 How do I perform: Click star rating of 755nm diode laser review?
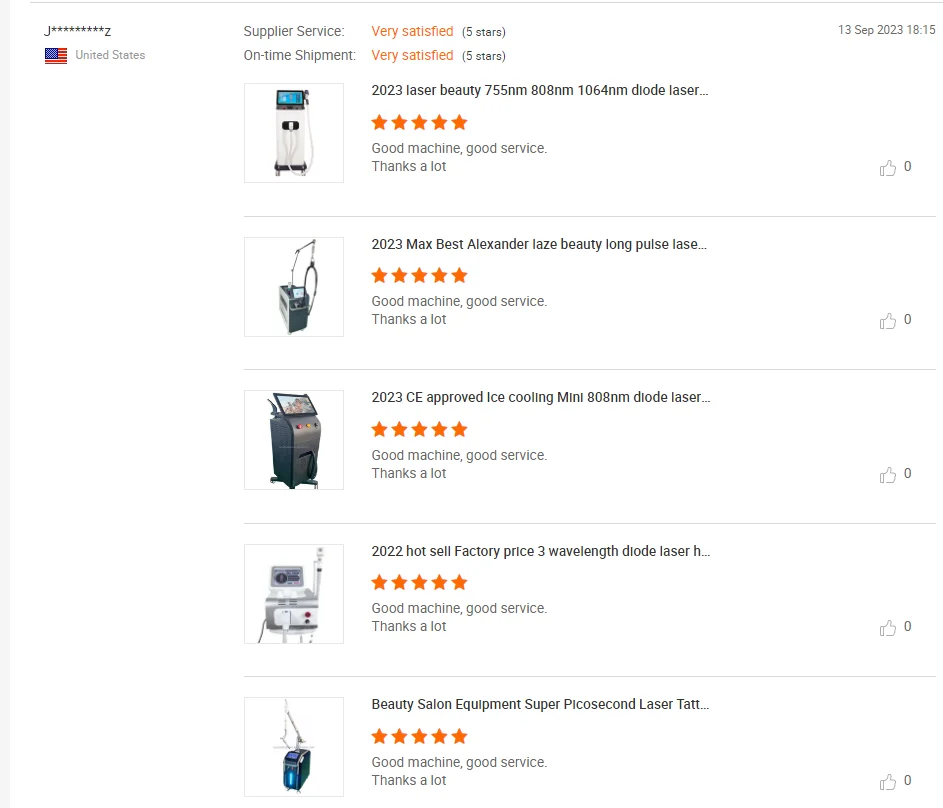(419, 123)
